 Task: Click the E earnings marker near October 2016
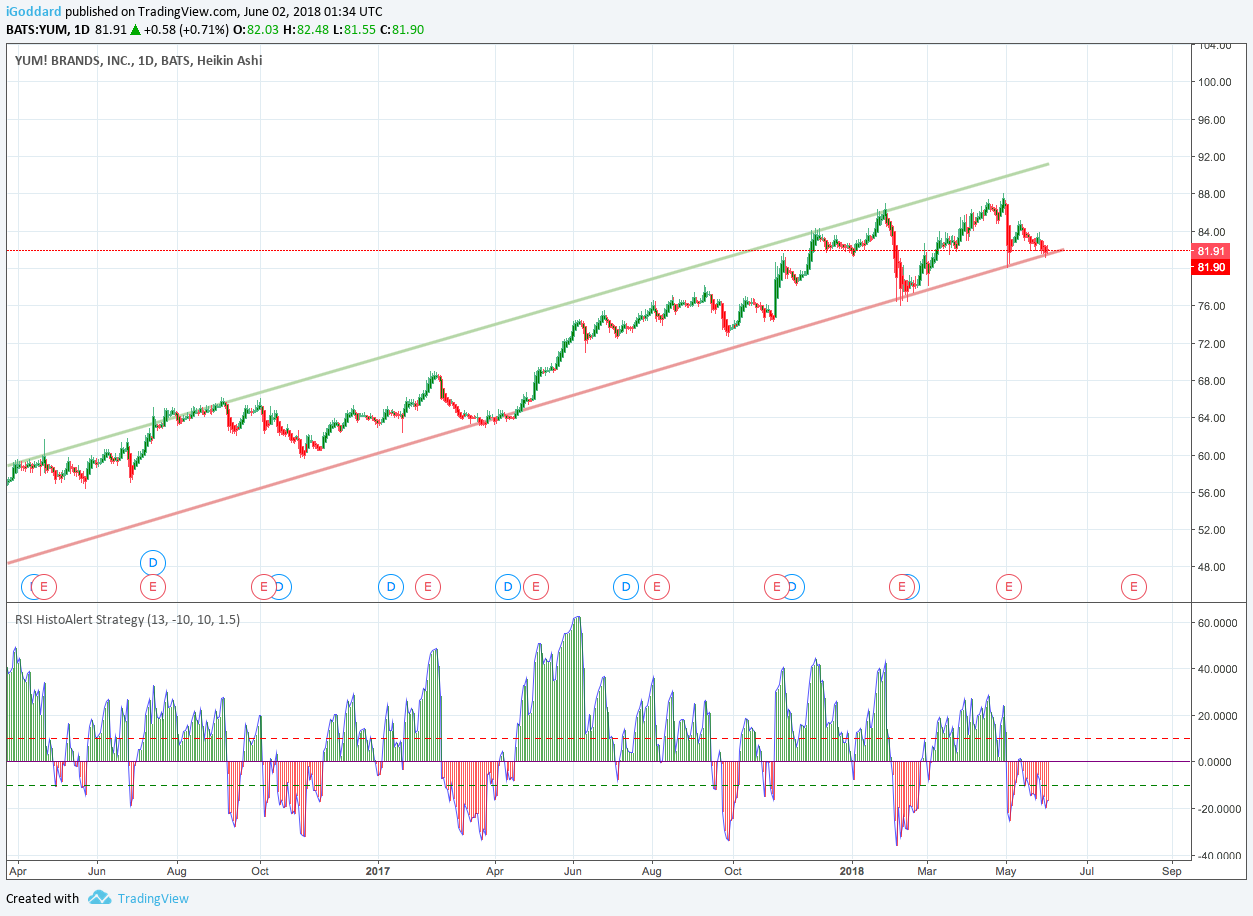point(263,587)
